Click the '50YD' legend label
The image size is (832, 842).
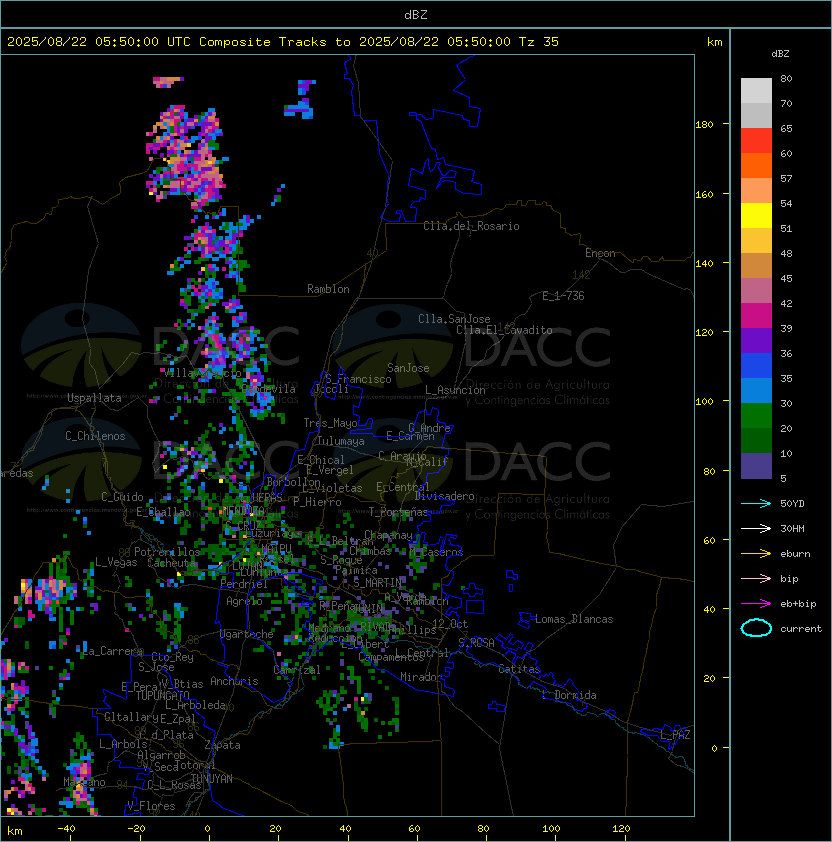[x=792, y=503]
